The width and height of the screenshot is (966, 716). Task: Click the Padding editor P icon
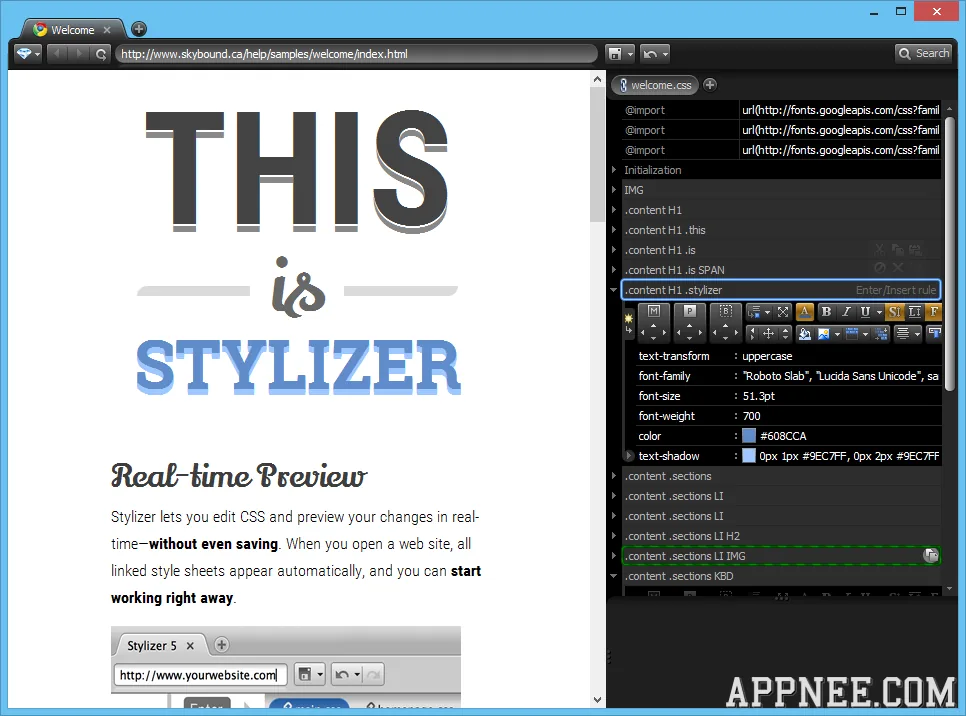click(689, 311)
